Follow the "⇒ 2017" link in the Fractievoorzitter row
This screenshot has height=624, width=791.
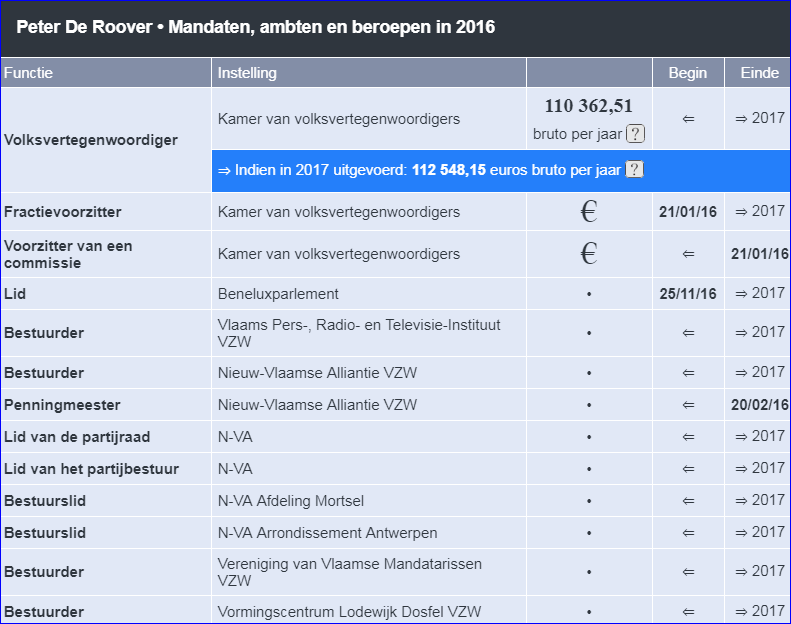760,211
